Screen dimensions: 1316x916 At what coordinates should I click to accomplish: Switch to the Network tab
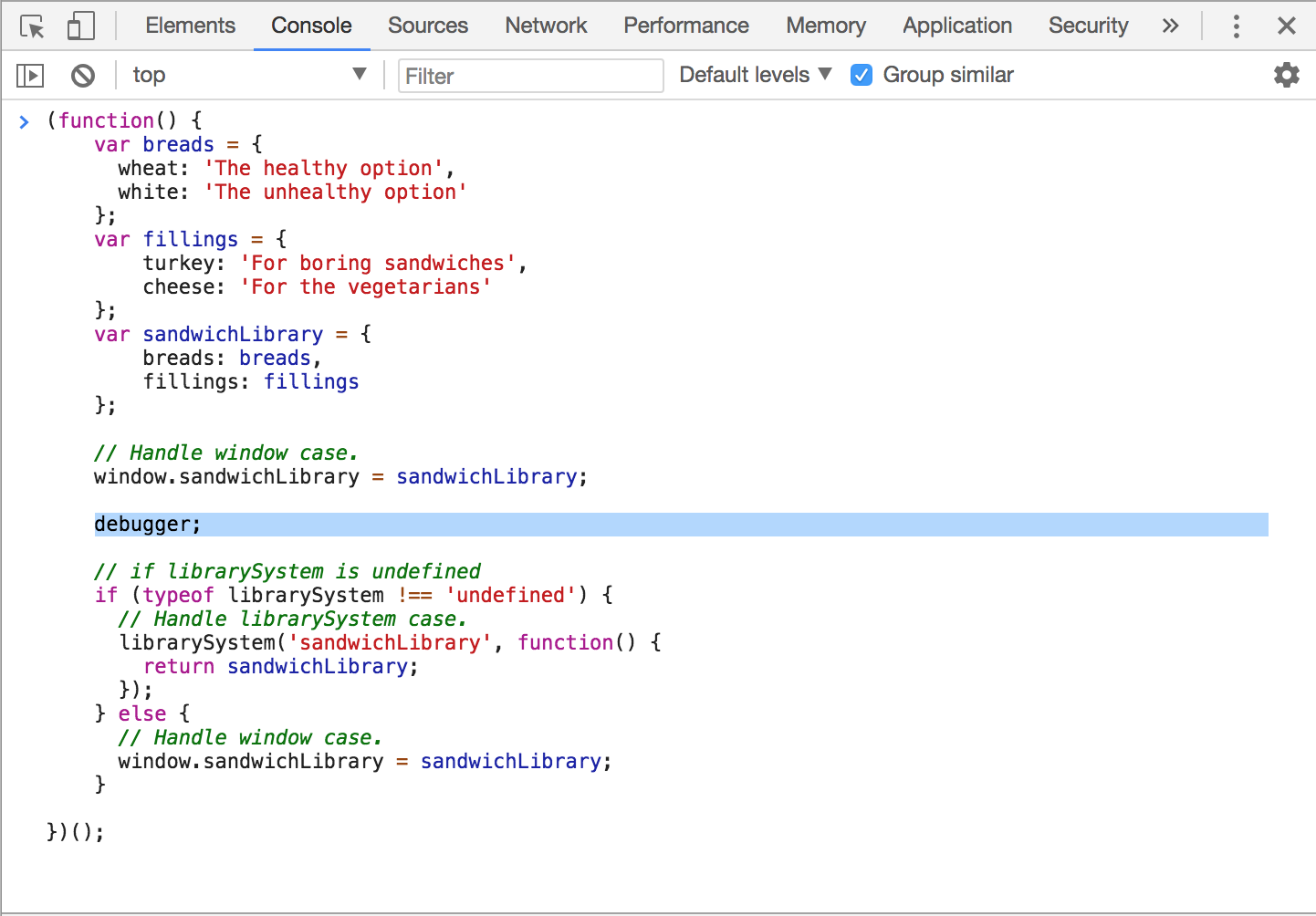click(x=546, y=26)
